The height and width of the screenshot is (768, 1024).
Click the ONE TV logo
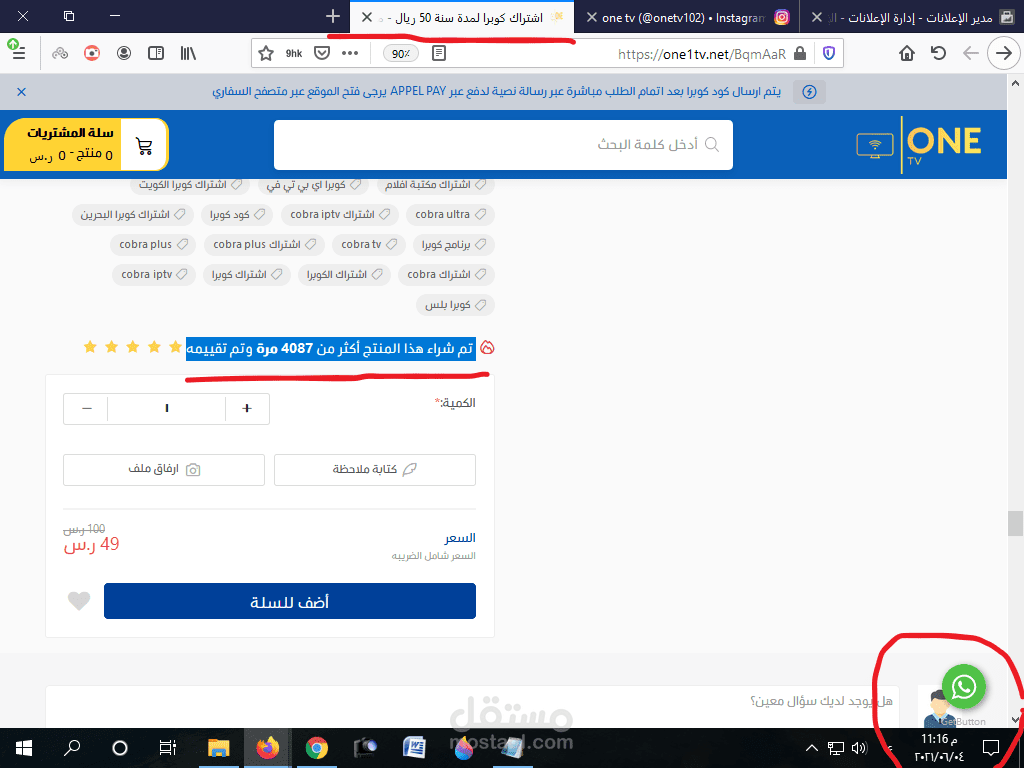(919, 144)
